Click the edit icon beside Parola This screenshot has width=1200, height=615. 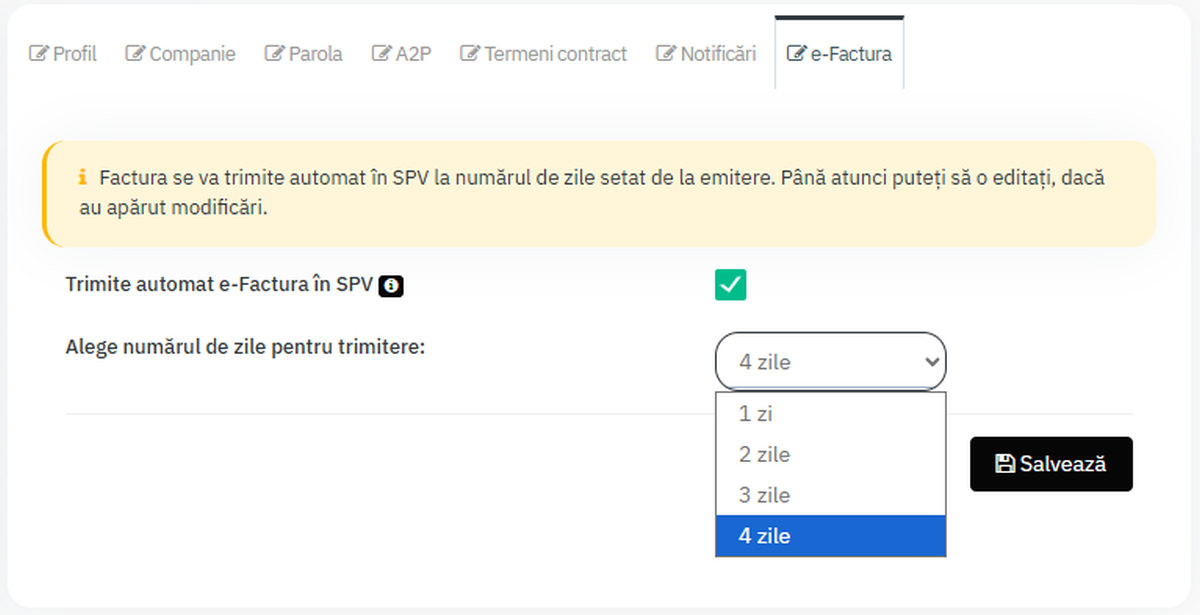click(x=275, y=54)
